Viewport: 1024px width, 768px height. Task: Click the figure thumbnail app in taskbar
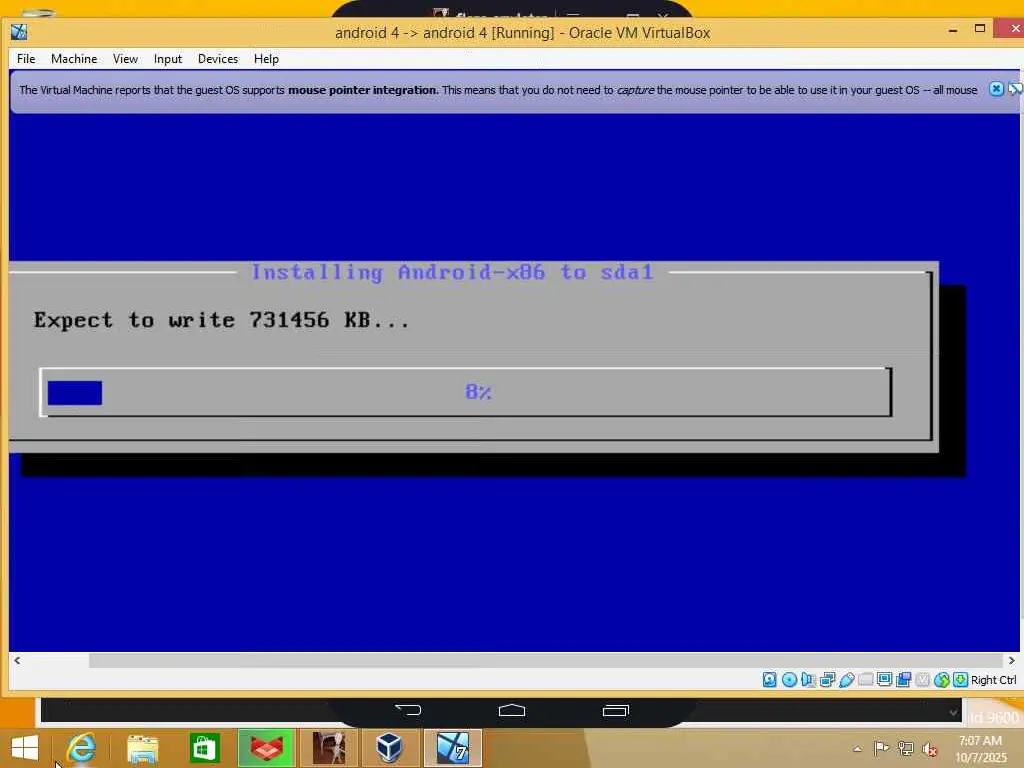pyautogui.click(x=328, y=748)
